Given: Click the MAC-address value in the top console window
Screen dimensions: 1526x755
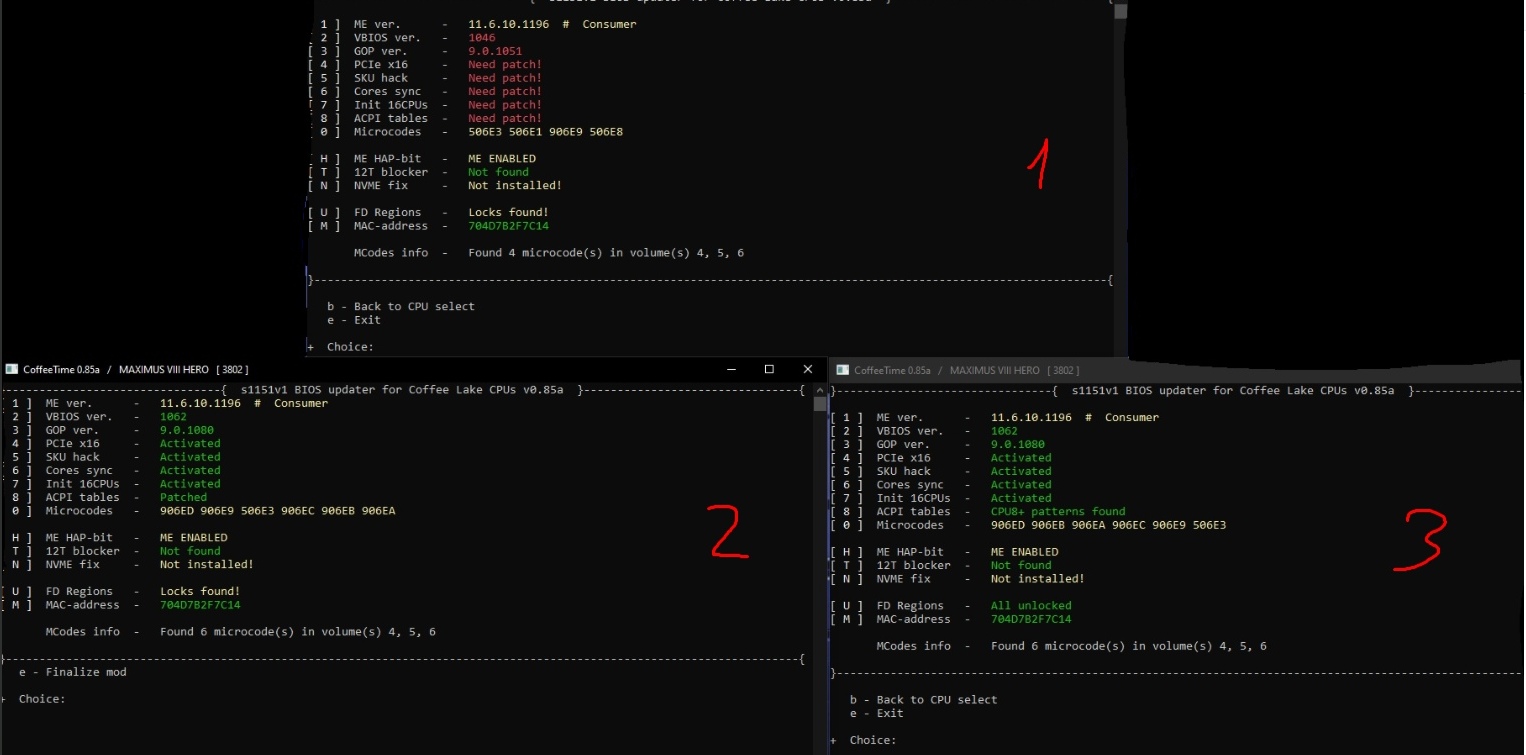Looking at the screenshot, I should click(x=508, y=226).
